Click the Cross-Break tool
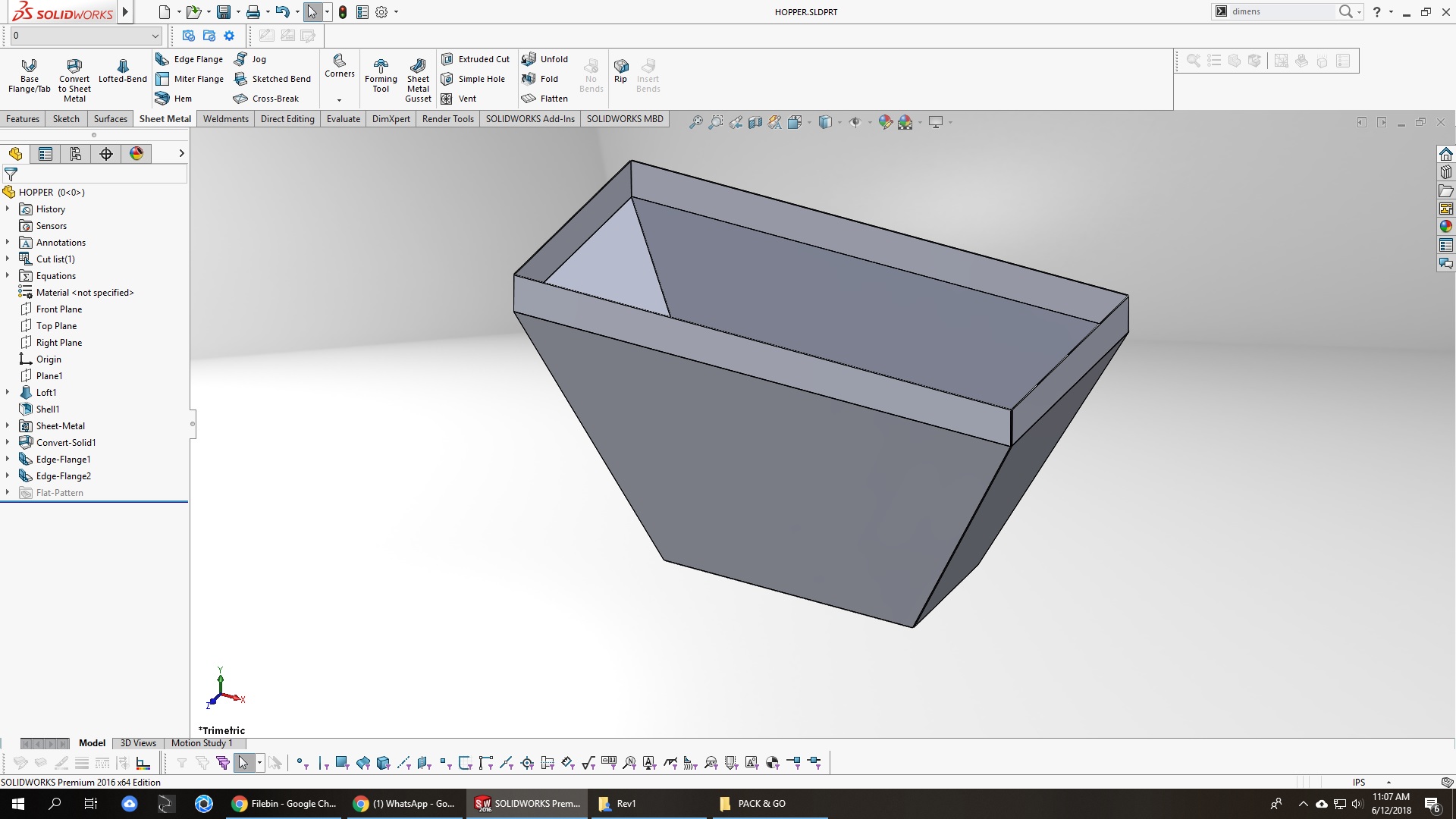 [266, 99]
